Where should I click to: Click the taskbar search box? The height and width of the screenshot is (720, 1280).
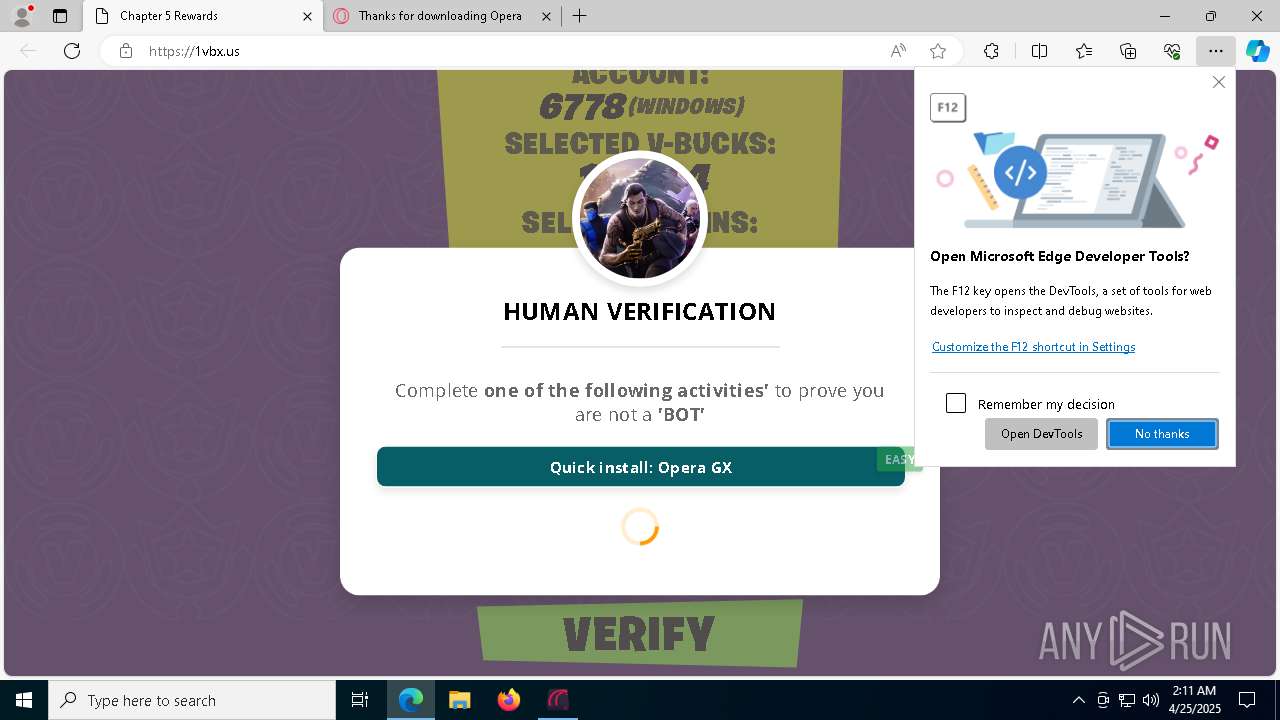pos(192,700)
